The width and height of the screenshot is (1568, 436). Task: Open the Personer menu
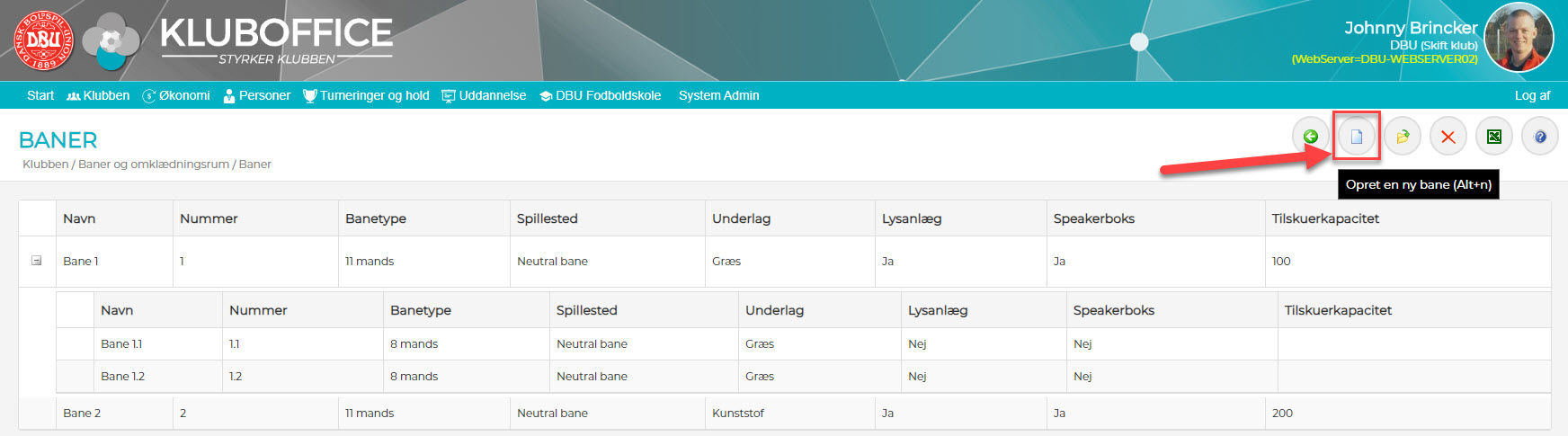point(257,95)
